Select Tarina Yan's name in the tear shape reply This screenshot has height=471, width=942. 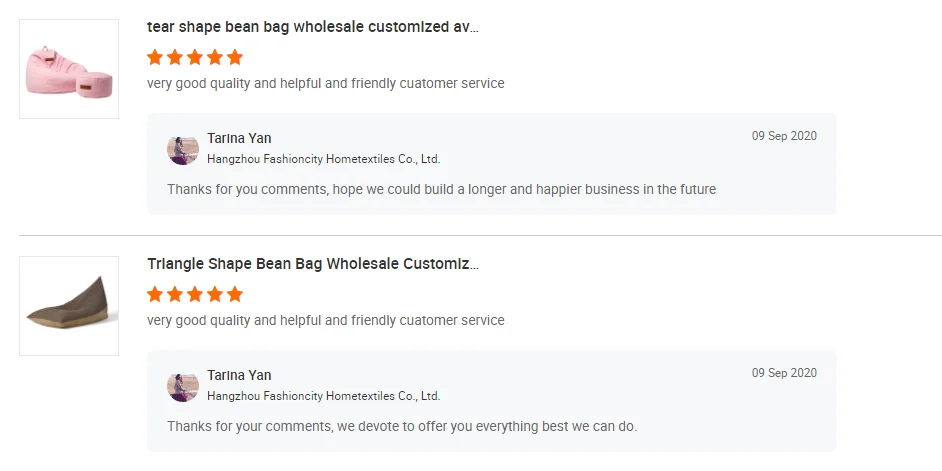239,138
